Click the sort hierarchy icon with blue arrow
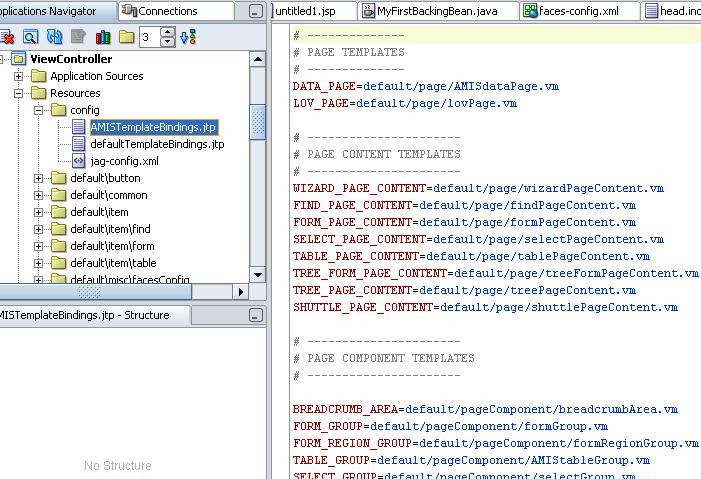701x479 pixels. [x=188, y=37]
